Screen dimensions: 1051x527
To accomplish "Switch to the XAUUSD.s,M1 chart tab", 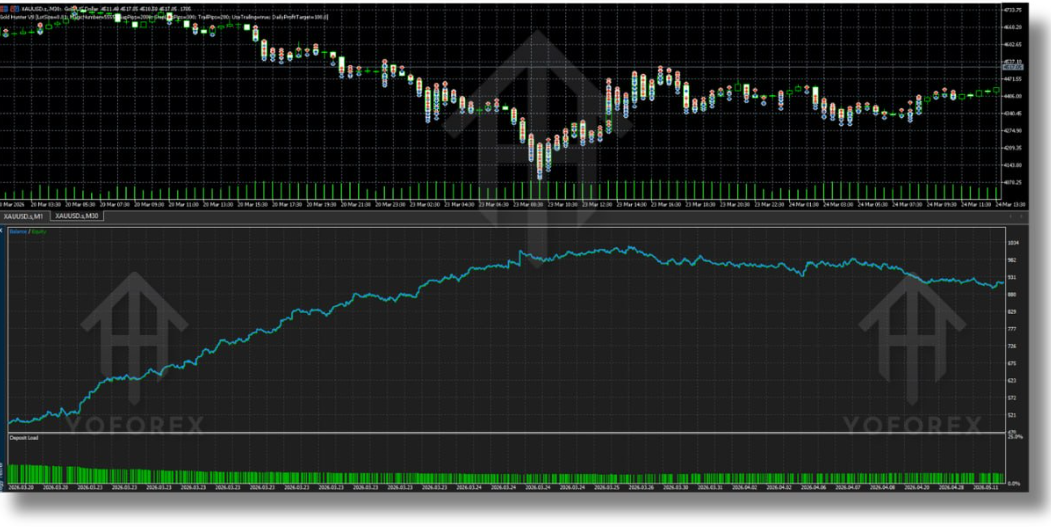I will 24,216.
